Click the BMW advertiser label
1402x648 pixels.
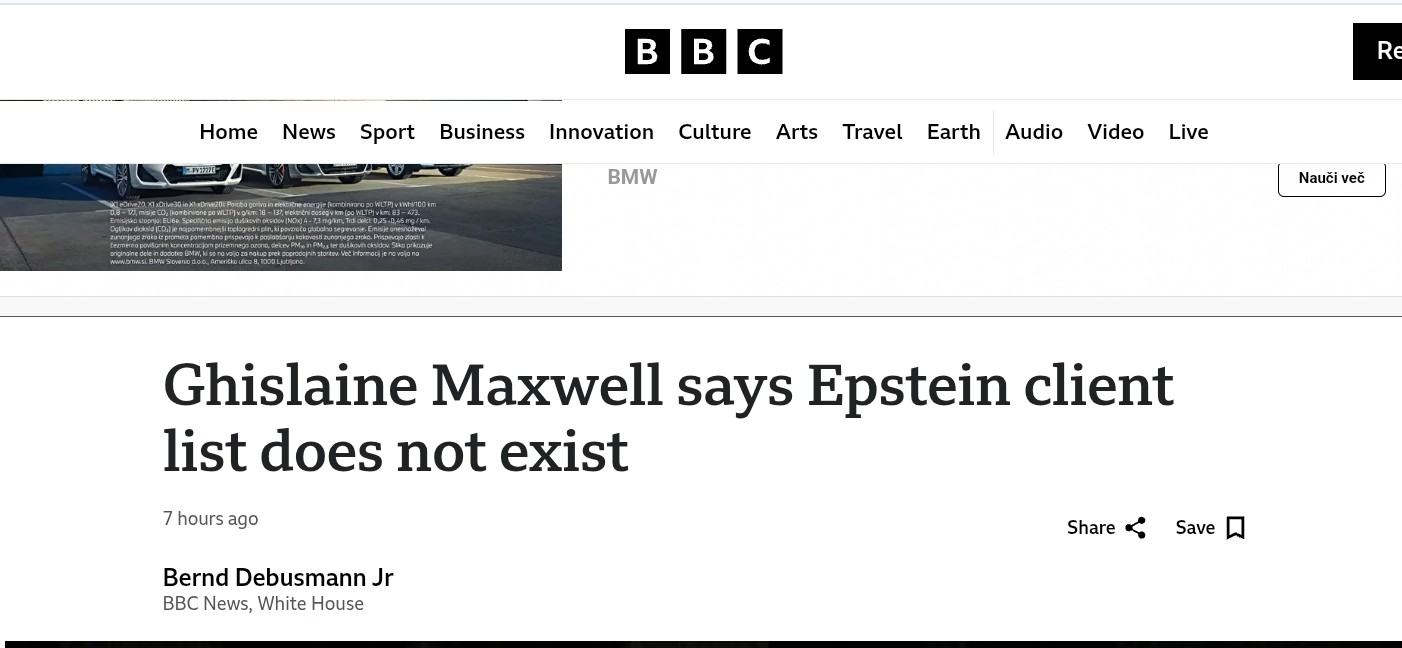click(x=632, y=177)
